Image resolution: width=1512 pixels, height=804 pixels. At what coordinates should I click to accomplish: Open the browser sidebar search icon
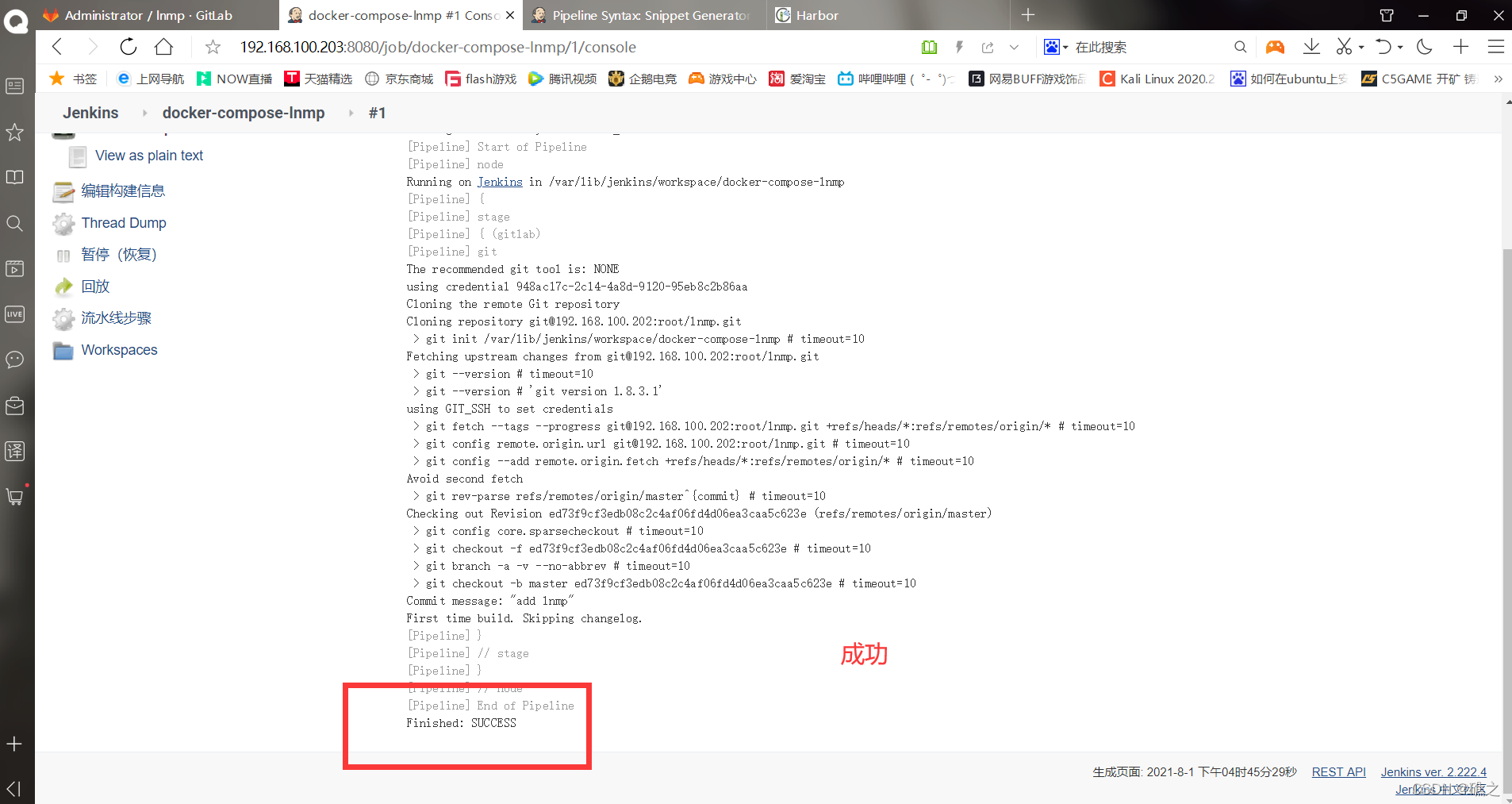pyautogui.click(x=14, y=223)
